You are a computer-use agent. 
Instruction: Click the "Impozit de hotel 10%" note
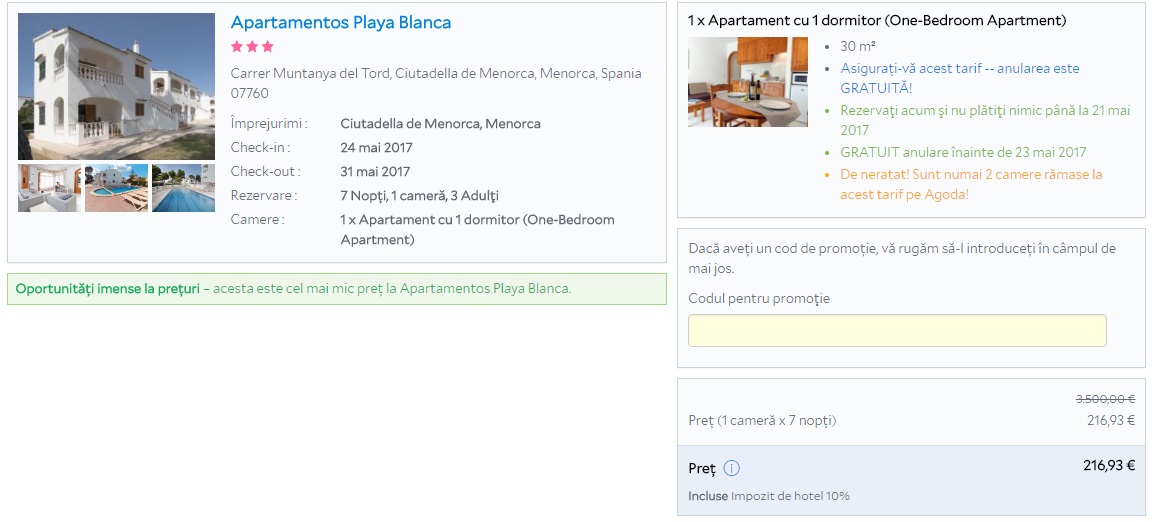790,496
